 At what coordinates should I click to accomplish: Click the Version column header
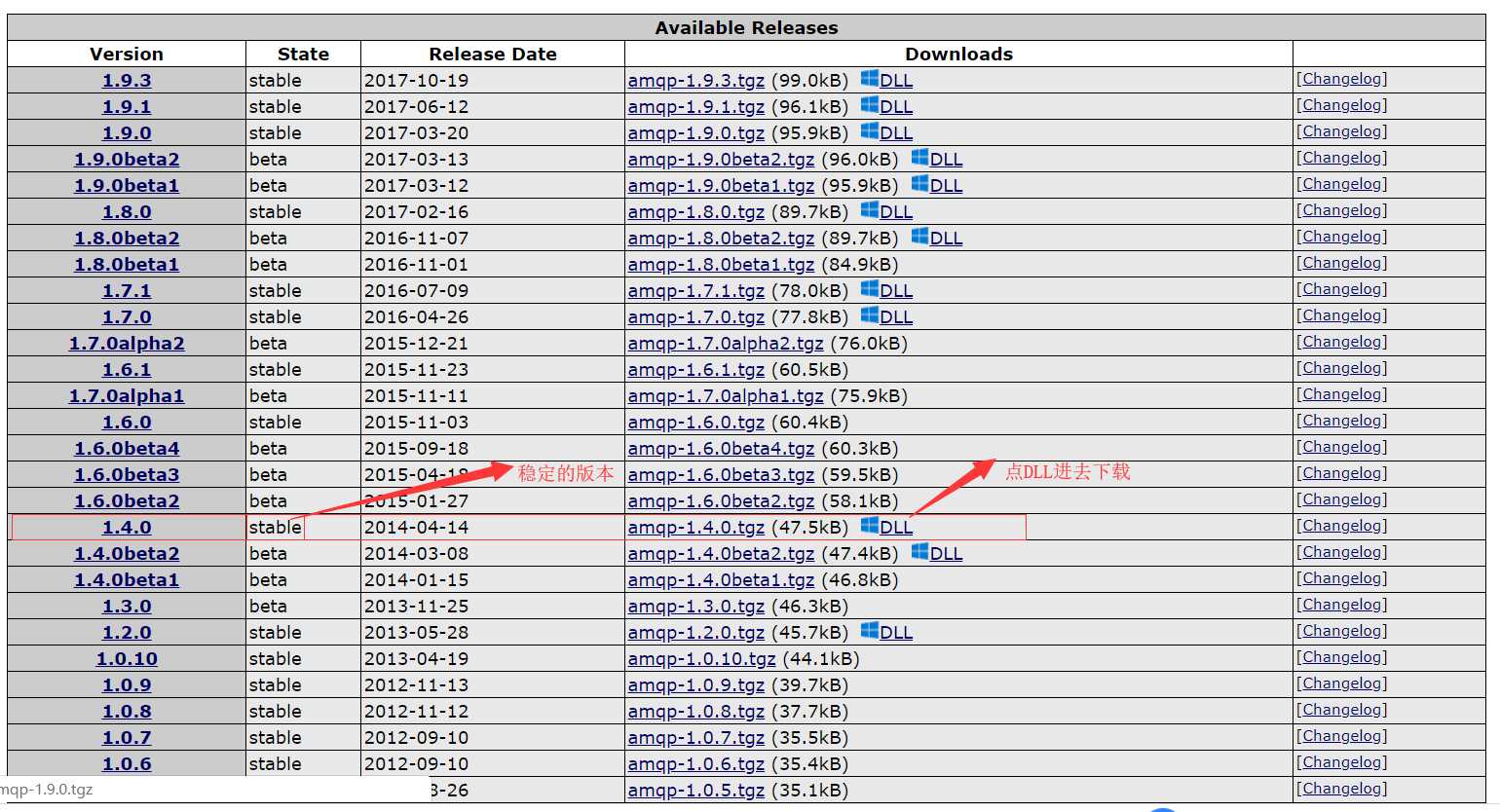(127, 55)
